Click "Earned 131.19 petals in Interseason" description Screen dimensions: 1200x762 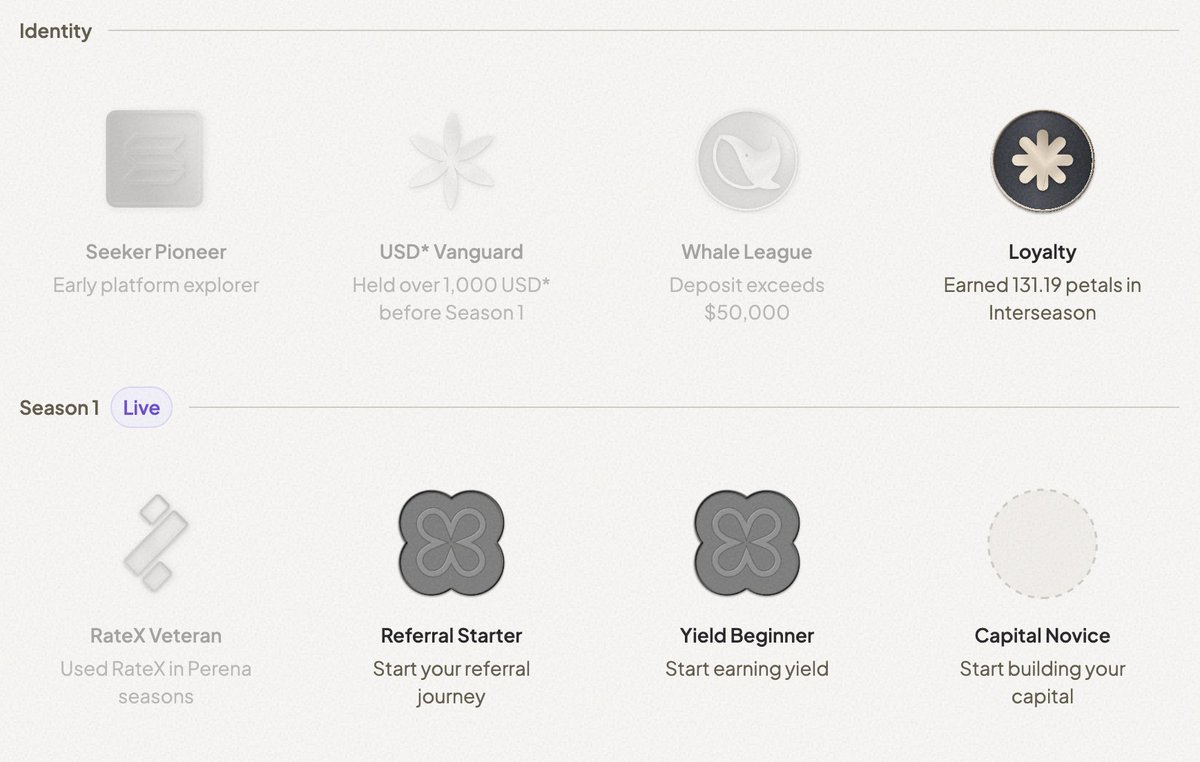pyautogui.click(x=1042, y=299)
